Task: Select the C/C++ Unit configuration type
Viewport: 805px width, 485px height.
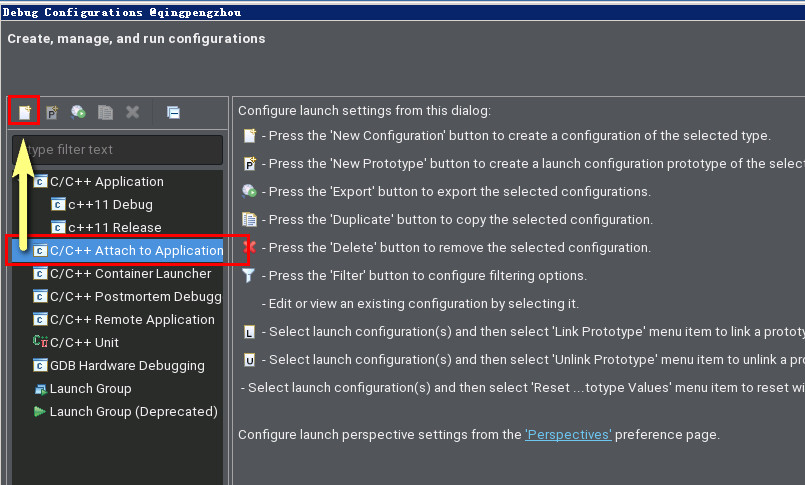Action: click(84, 343)
